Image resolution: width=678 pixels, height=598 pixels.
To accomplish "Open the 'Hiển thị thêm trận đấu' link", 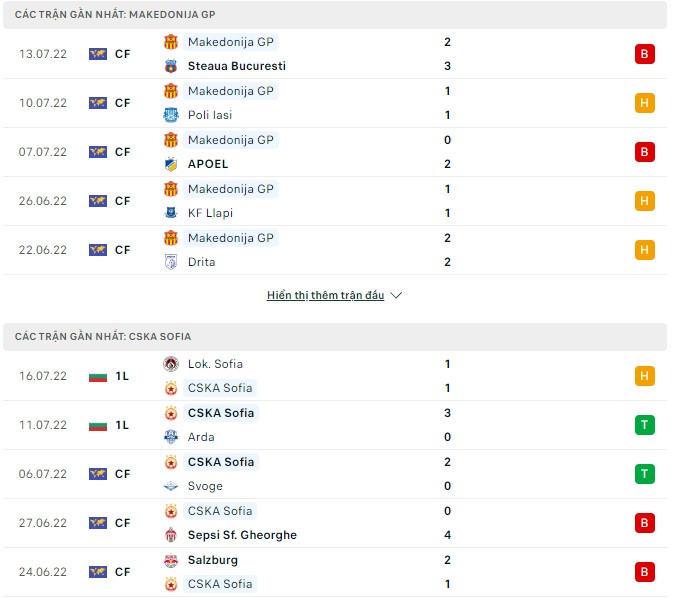I will pyautogui.click(x=326, y=296).
